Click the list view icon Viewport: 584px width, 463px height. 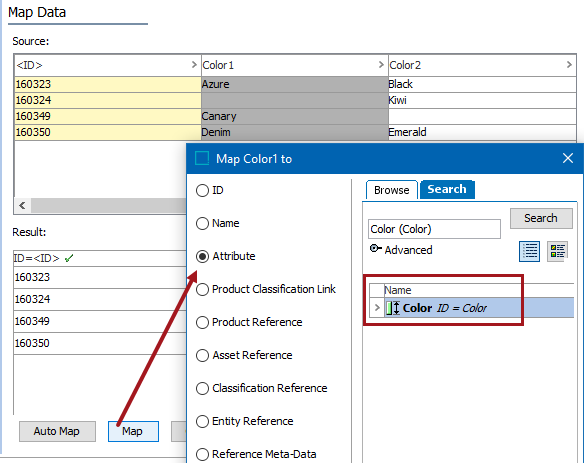(529, 251)
